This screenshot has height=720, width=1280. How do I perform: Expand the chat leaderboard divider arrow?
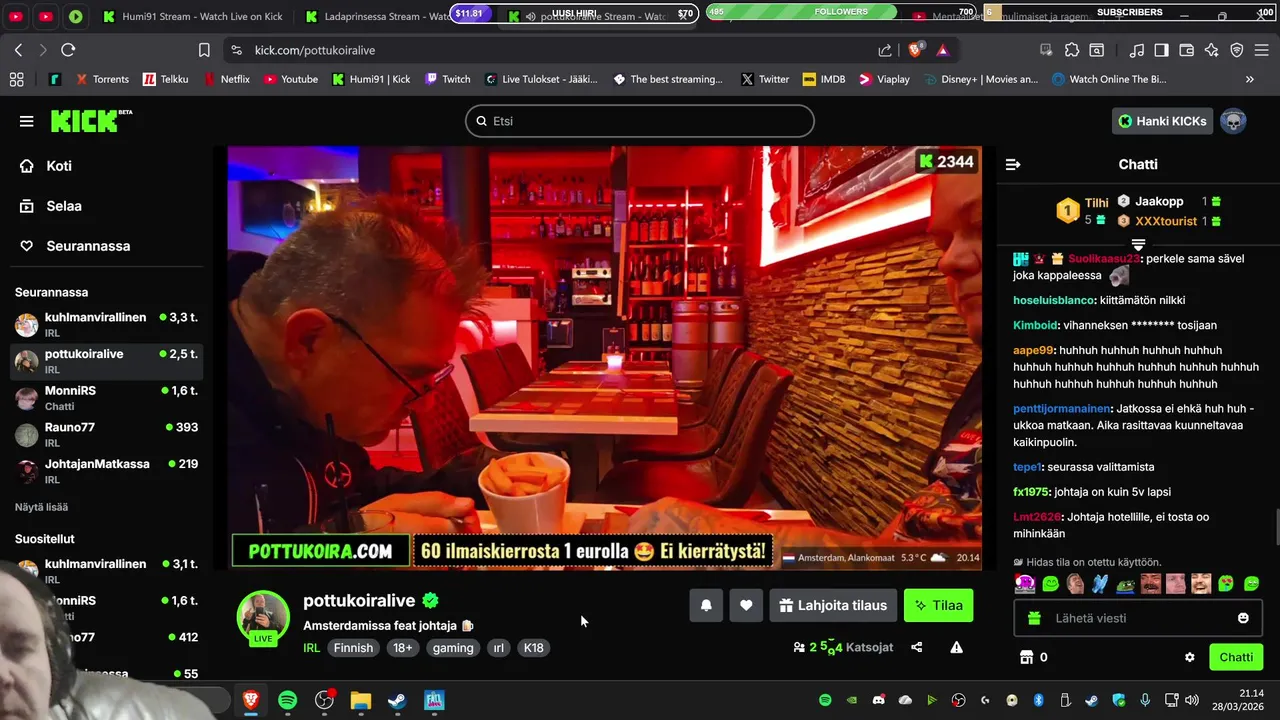[x=1138, y=245]
